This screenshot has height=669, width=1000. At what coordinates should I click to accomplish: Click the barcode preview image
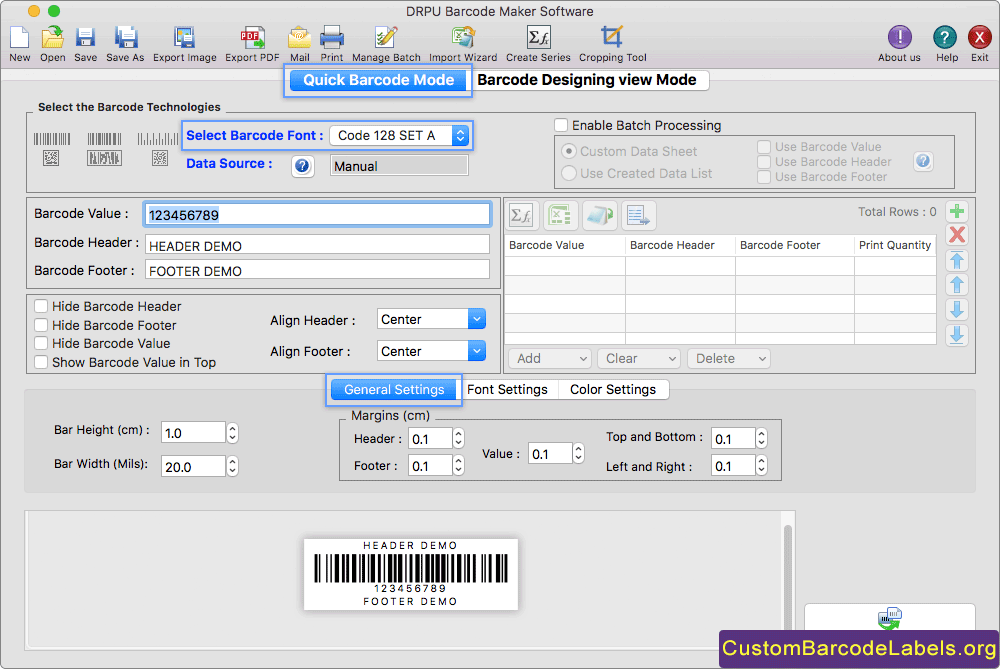(411, 574)
